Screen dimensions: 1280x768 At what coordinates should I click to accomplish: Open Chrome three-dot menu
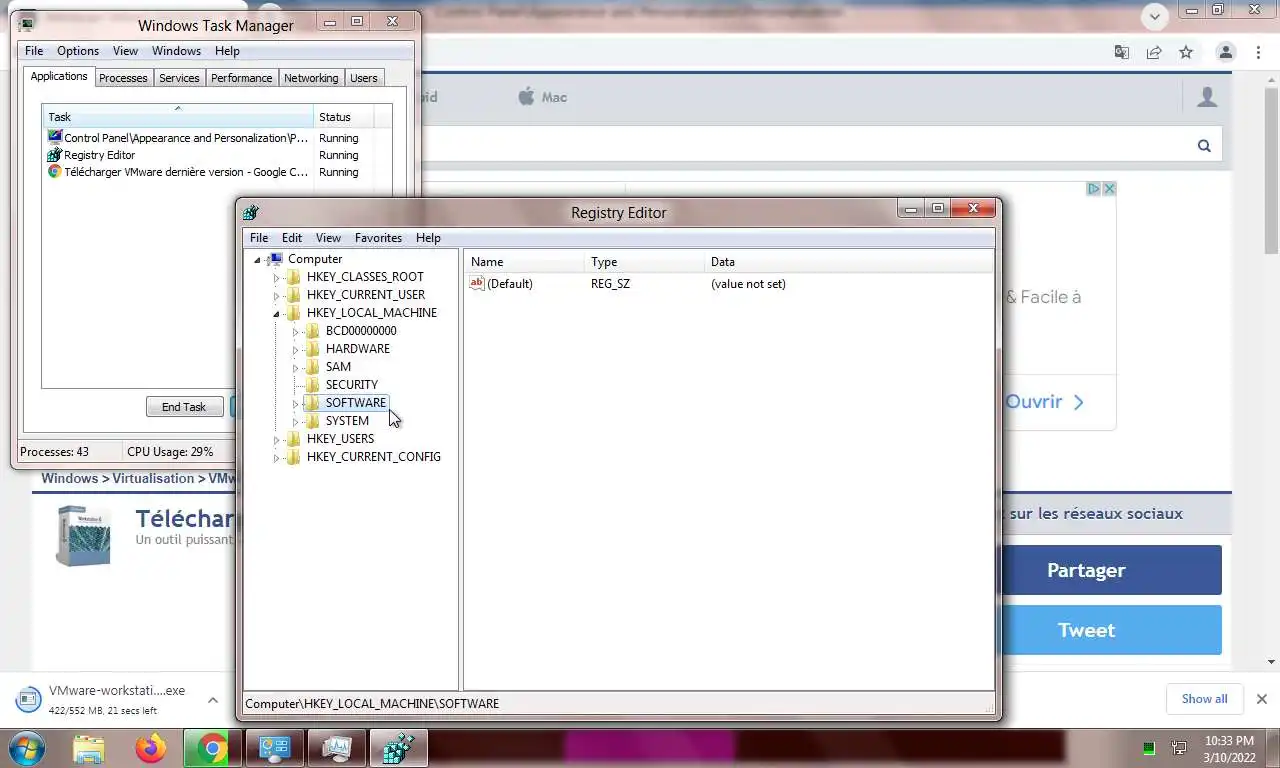[x=1257, y=52]
